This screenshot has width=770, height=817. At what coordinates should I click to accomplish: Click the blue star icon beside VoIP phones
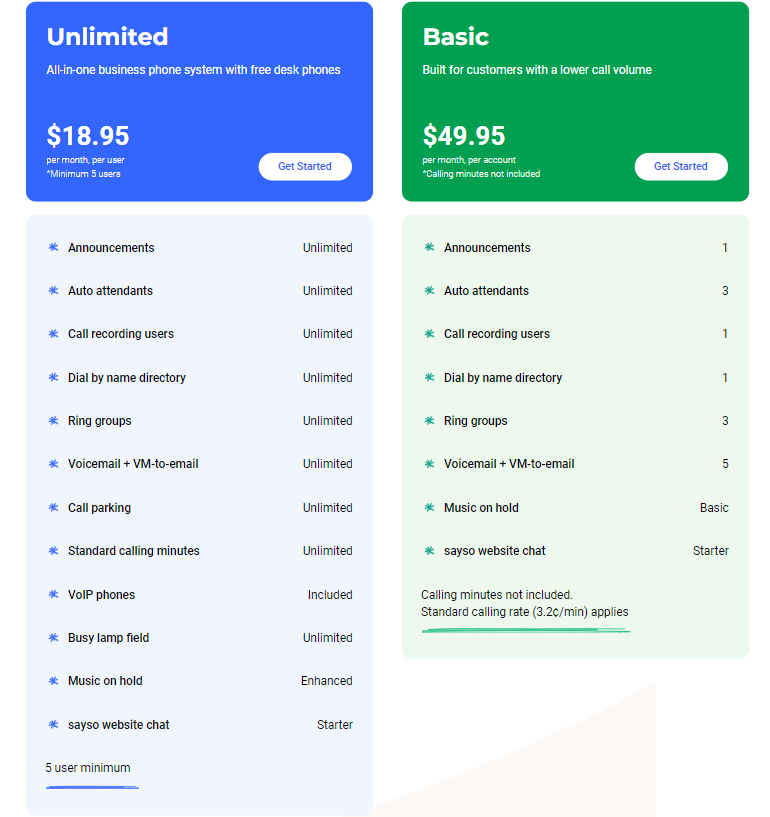pyautogui.click(x=54, y=595)
